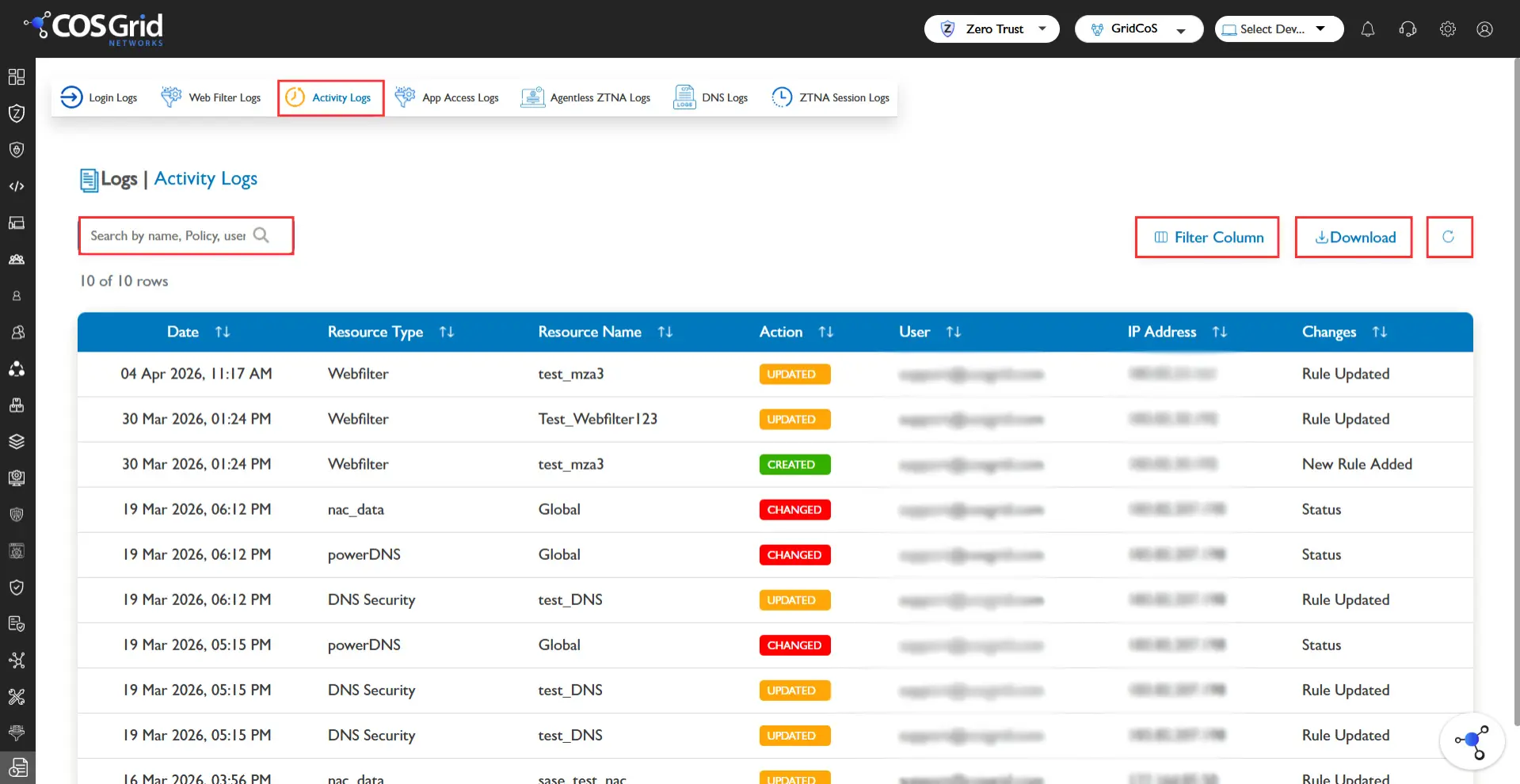
Task: Open the user profile icon
Action: tap(1484, 29)
